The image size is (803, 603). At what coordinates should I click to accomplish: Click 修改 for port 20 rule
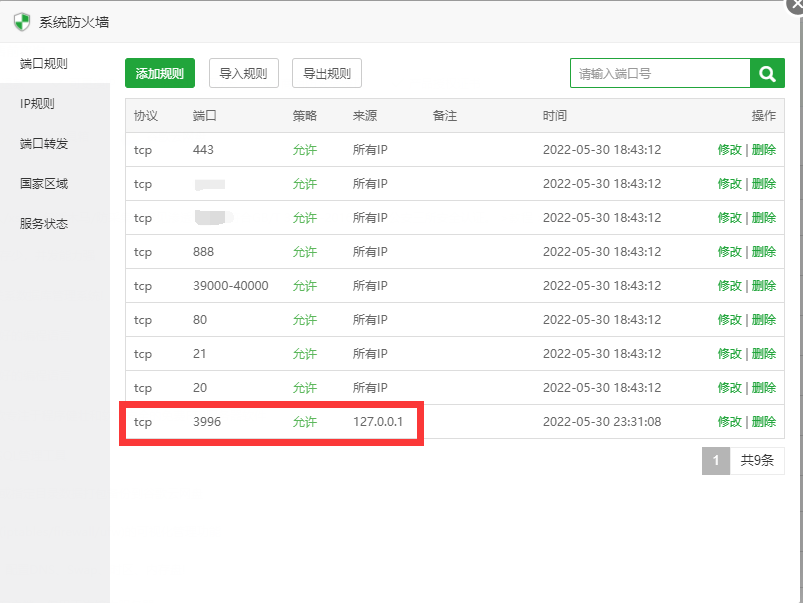[x=728, y=387]
